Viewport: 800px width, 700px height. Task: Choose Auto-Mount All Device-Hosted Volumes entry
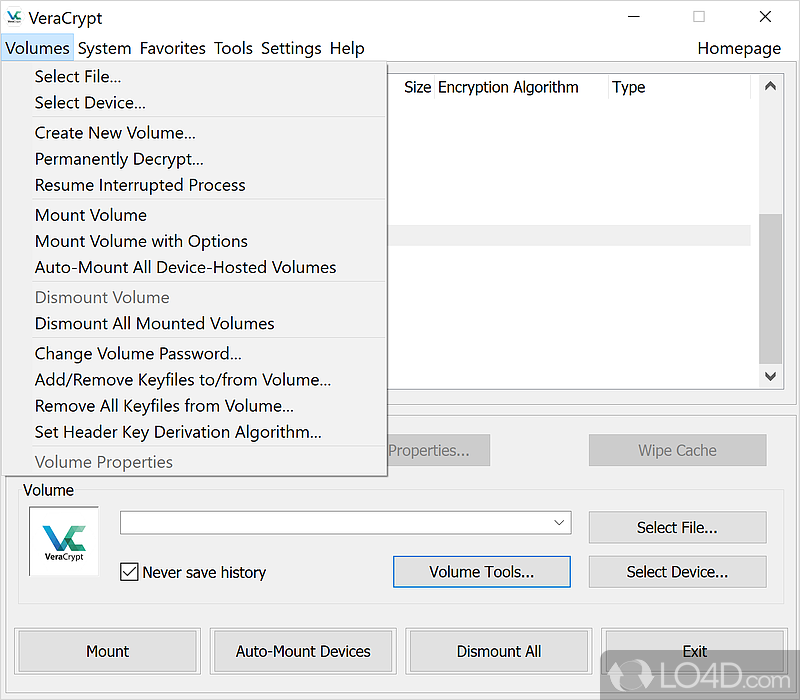(x=194, y=267)
